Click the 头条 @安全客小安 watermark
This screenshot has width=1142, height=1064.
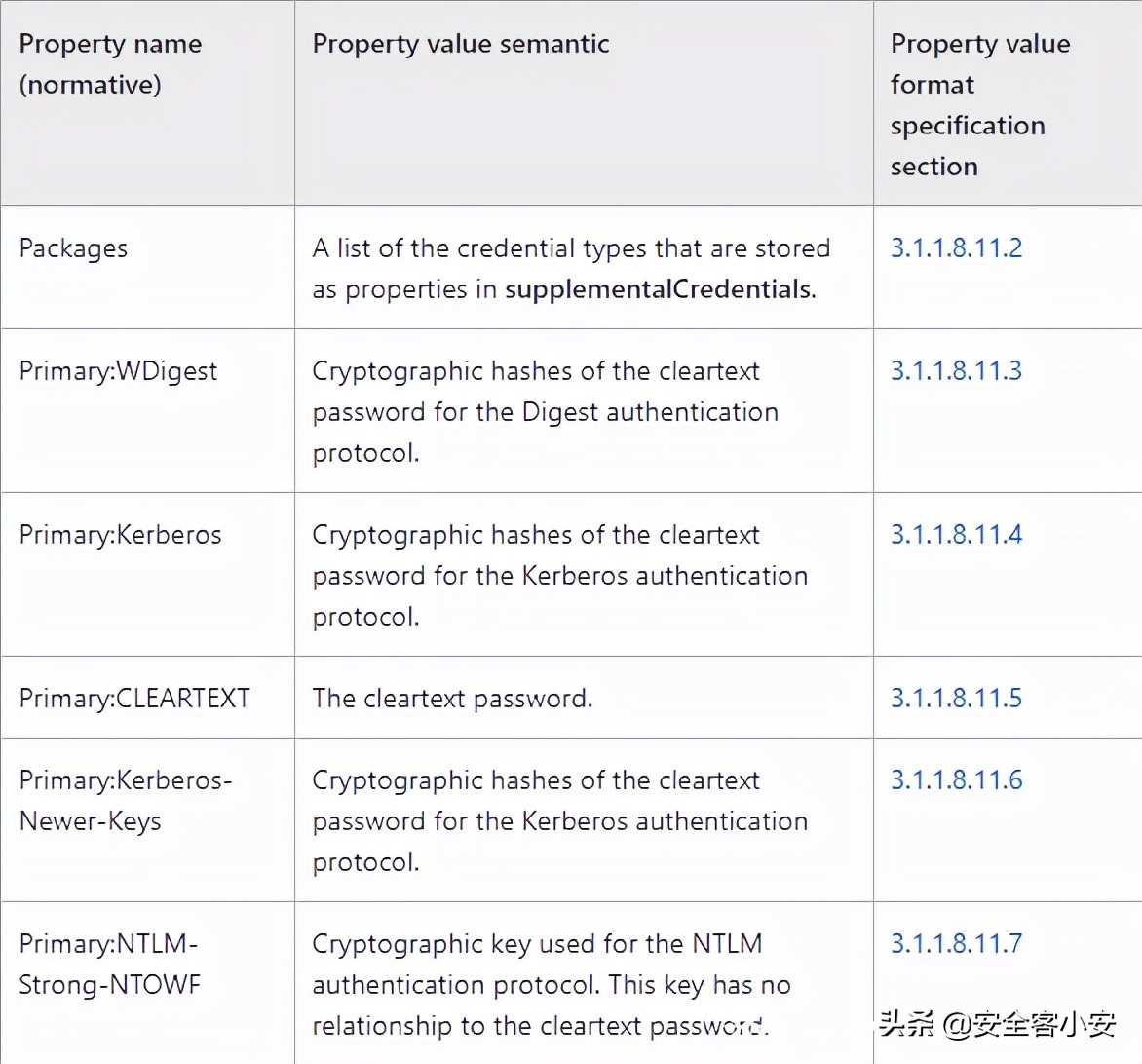coord(997,1023)
